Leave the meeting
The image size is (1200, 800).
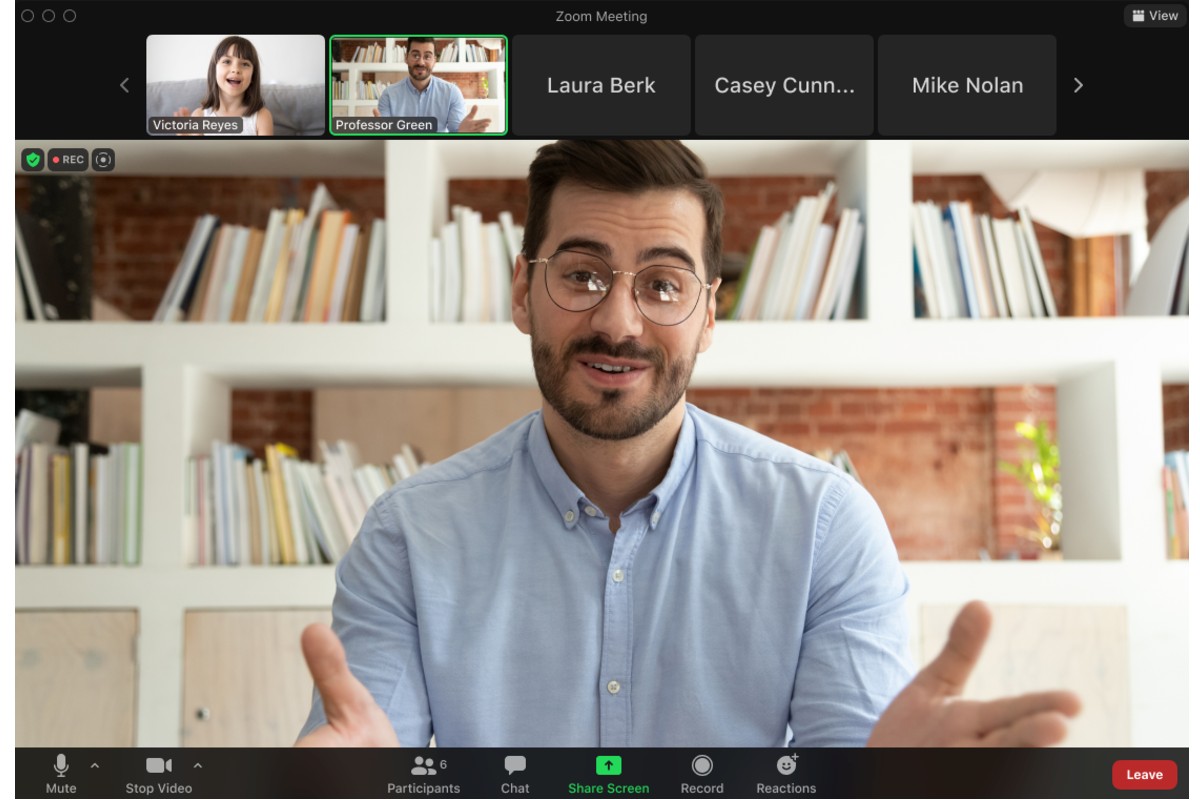(x=1145, y=773)
